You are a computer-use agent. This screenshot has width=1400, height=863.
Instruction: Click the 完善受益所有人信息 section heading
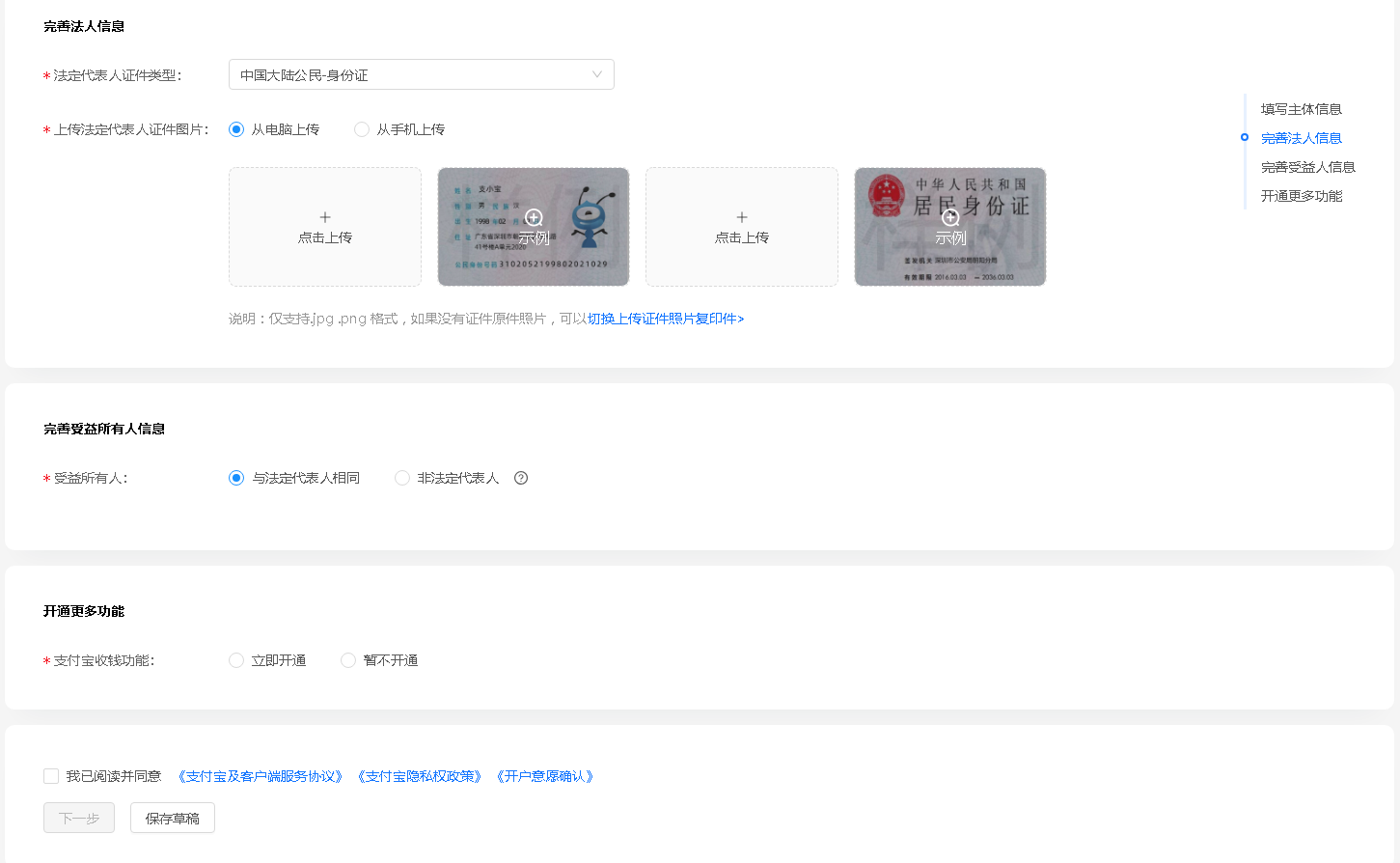[x=104, y=429]
